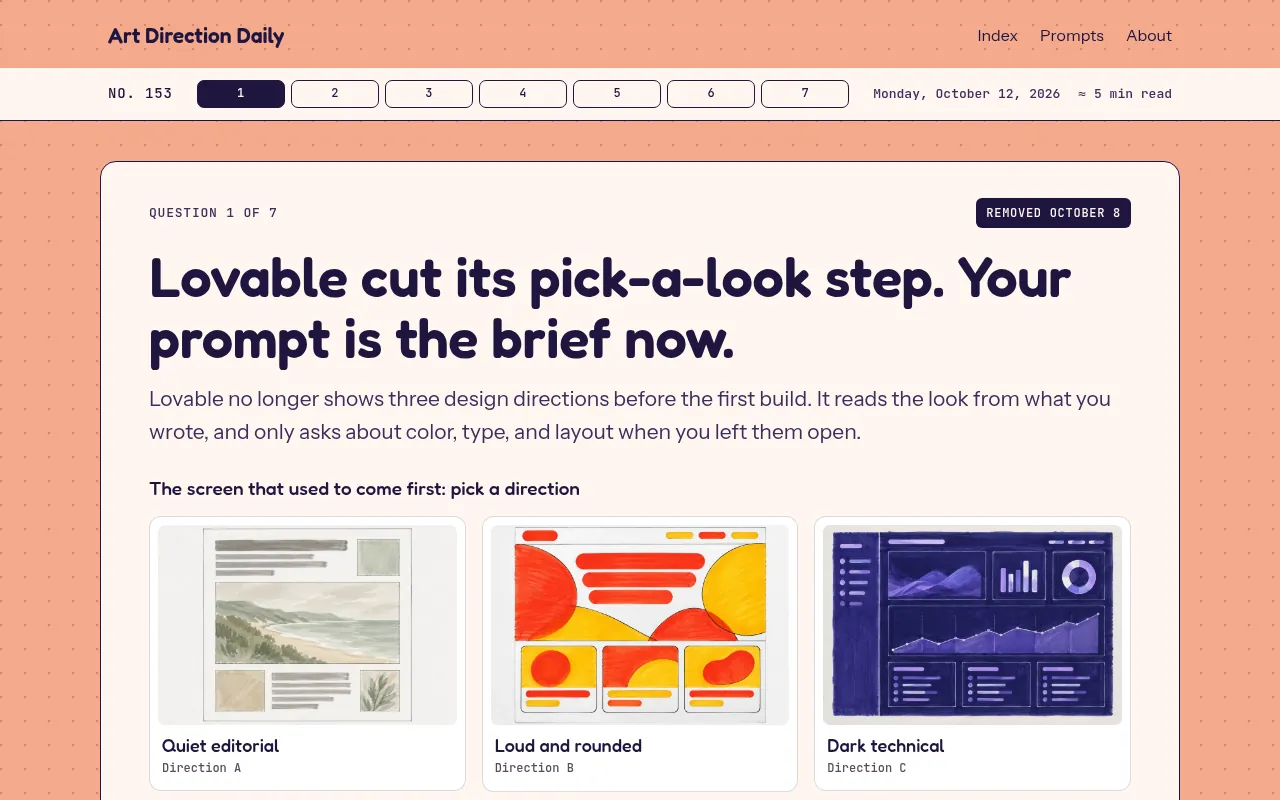
Task: Click the 'Loud and rounded' card title
Action: [x=568, y=746]
